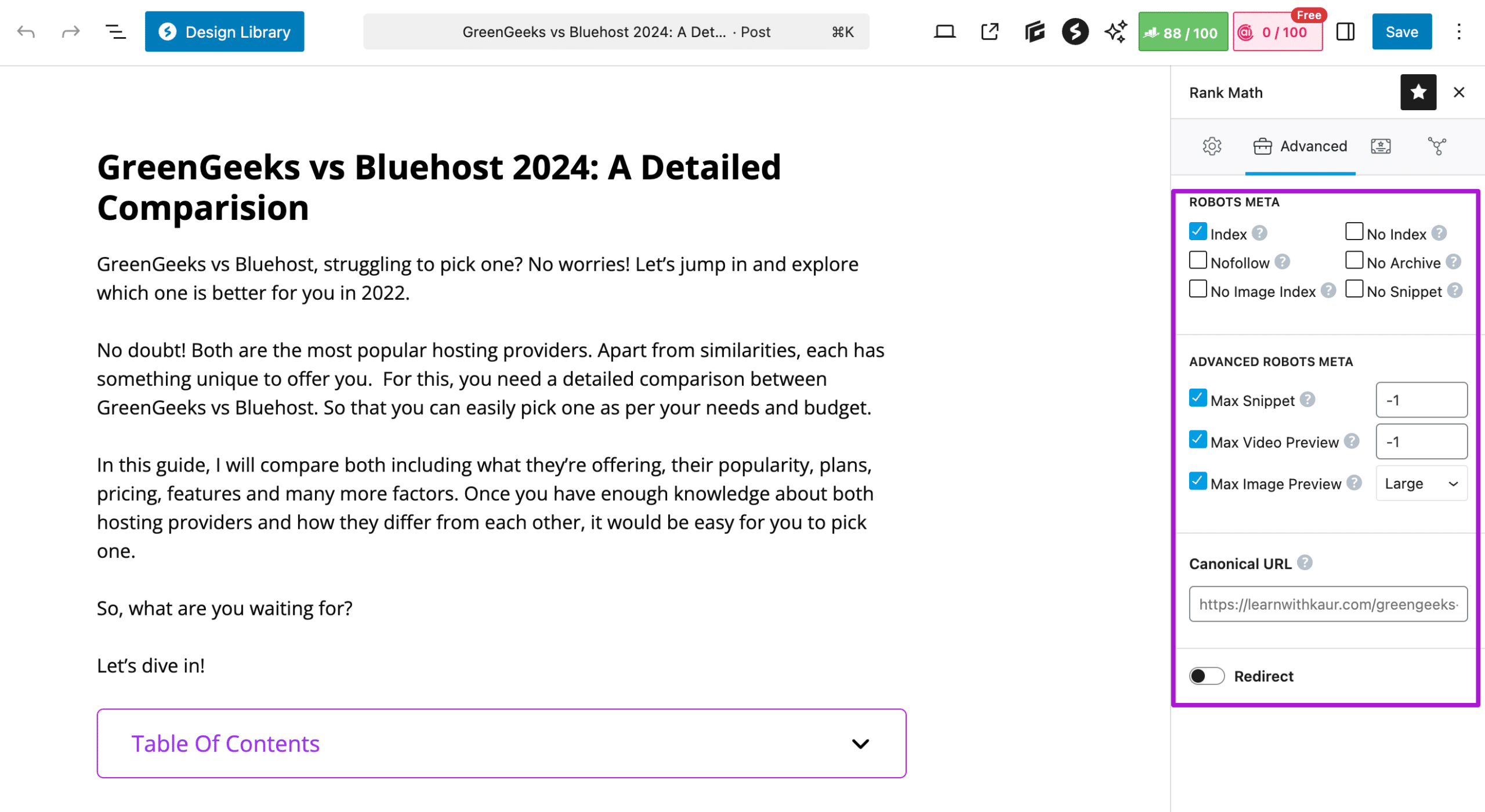The height and width of the screenshot is (812, 1485).
Task: Open the Design Library button
Action: [224, 32]
